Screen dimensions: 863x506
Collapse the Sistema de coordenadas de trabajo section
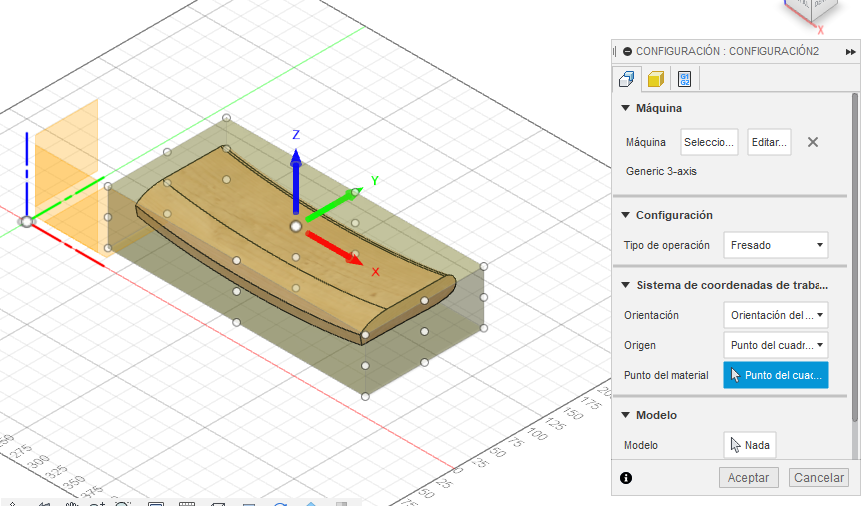pos(626,285)
